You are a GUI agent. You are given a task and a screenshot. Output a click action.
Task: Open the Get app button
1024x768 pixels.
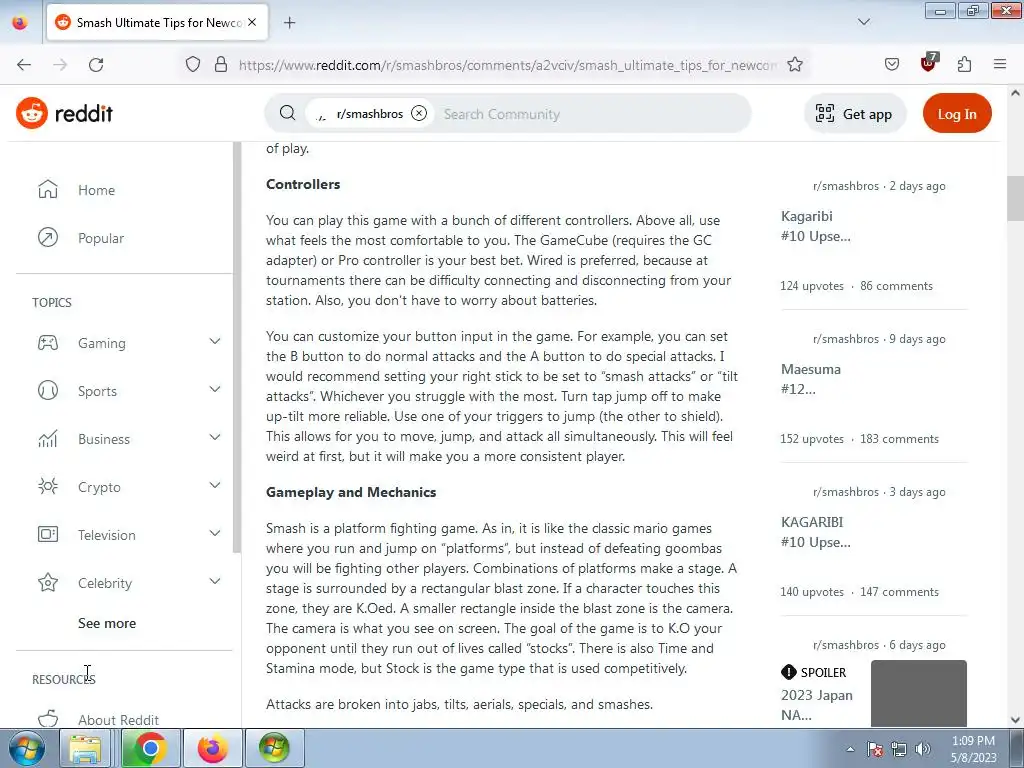[854, 114]
